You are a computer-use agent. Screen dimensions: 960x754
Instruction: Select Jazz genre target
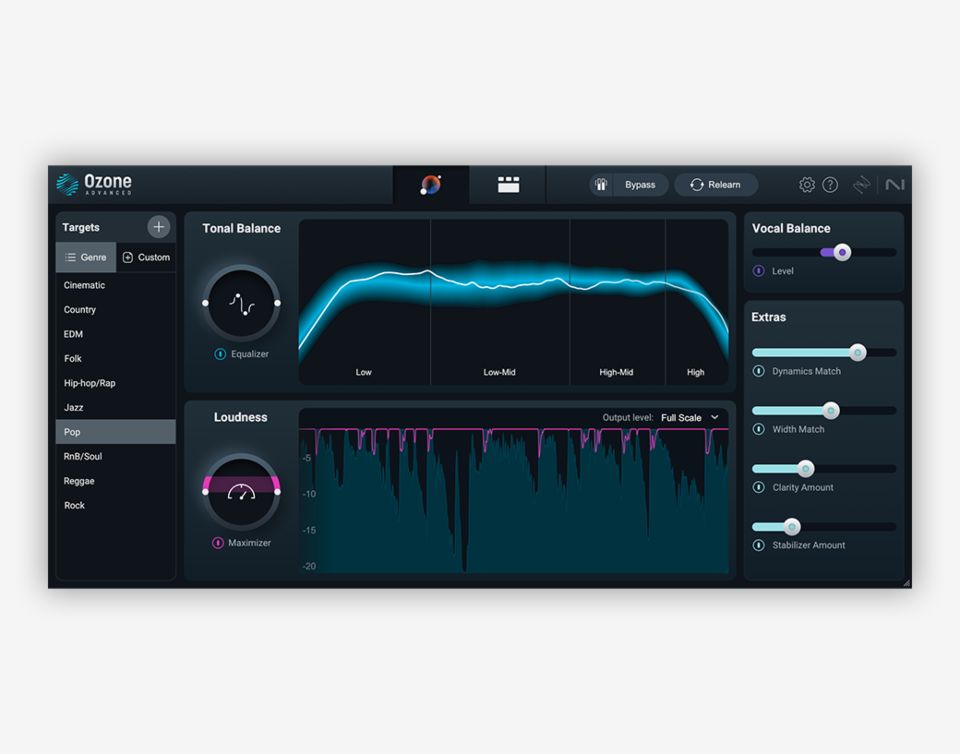(74, 408)
